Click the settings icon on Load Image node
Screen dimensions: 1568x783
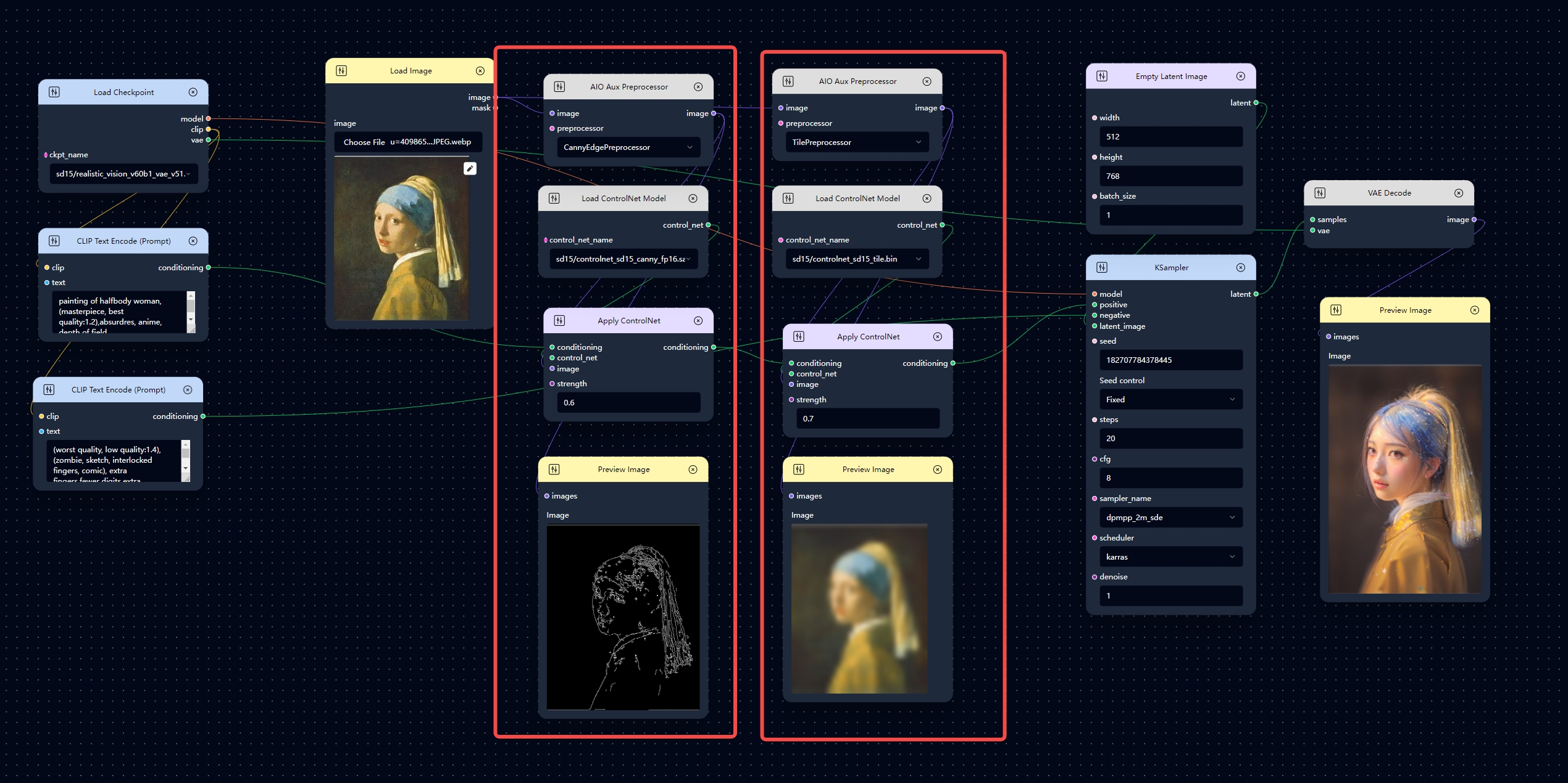point(341,71)
